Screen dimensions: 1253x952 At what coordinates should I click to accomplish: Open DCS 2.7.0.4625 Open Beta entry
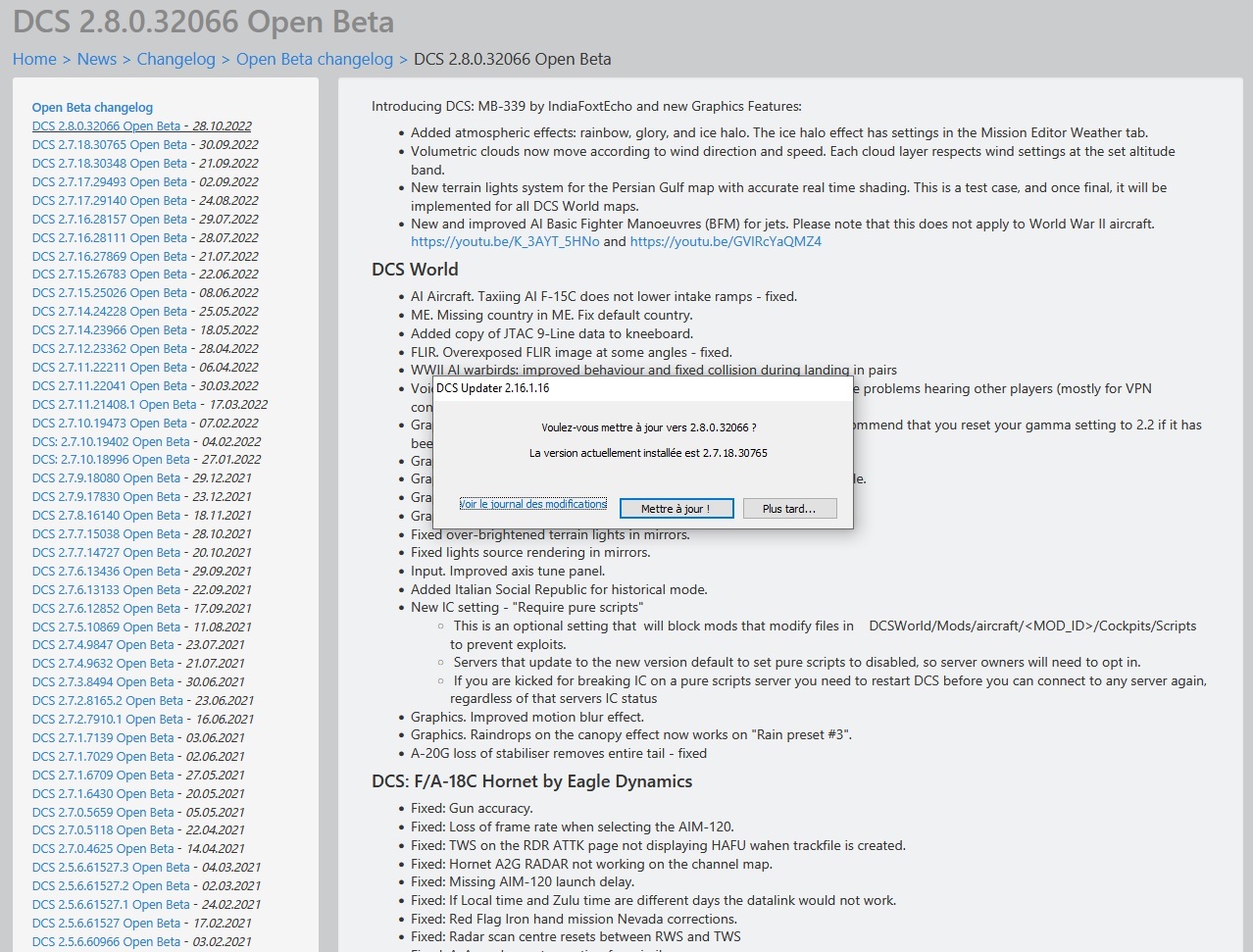(x=103, y=848)
